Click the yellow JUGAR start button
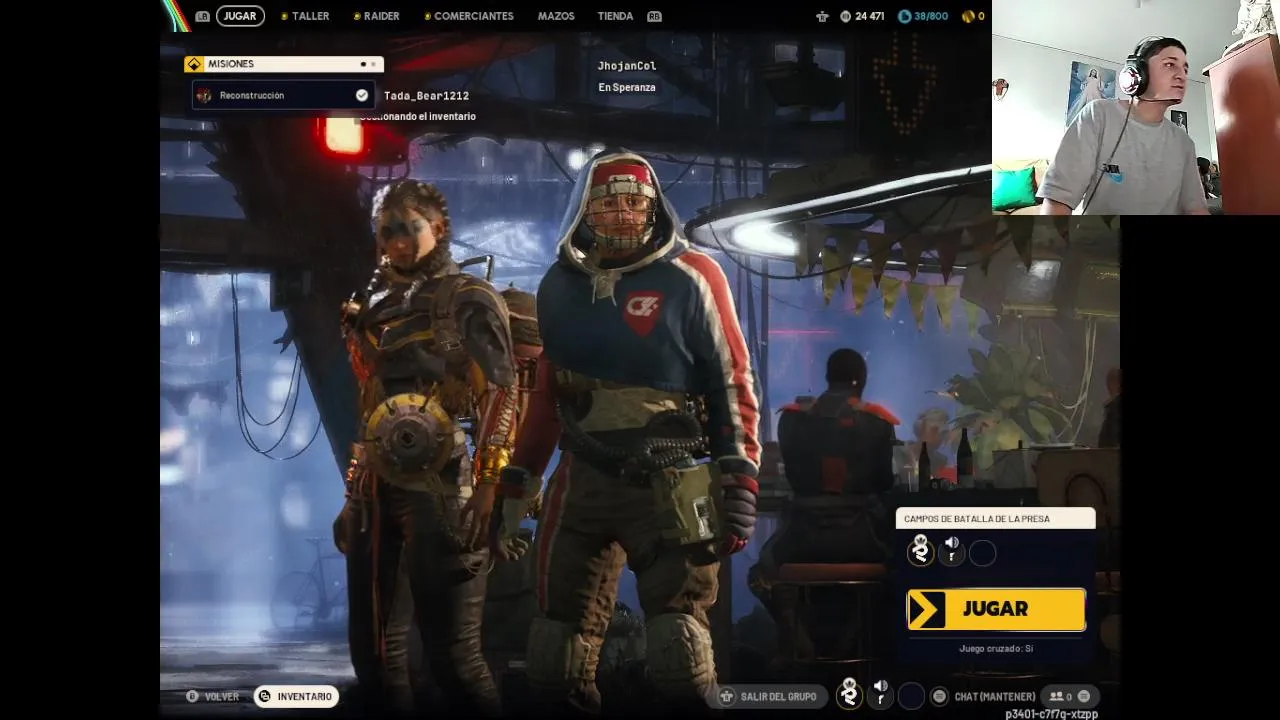The width and height of the screenshot is (1280, 720). tap(996, 609)
